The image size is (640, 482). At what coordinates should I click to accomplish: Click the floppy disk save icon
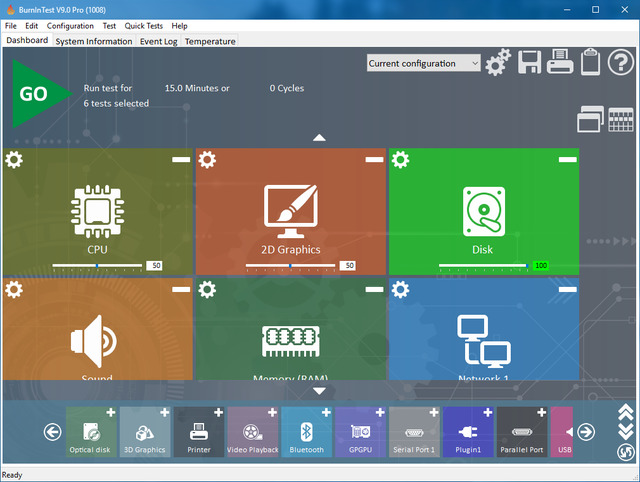[x=530, y=63]
